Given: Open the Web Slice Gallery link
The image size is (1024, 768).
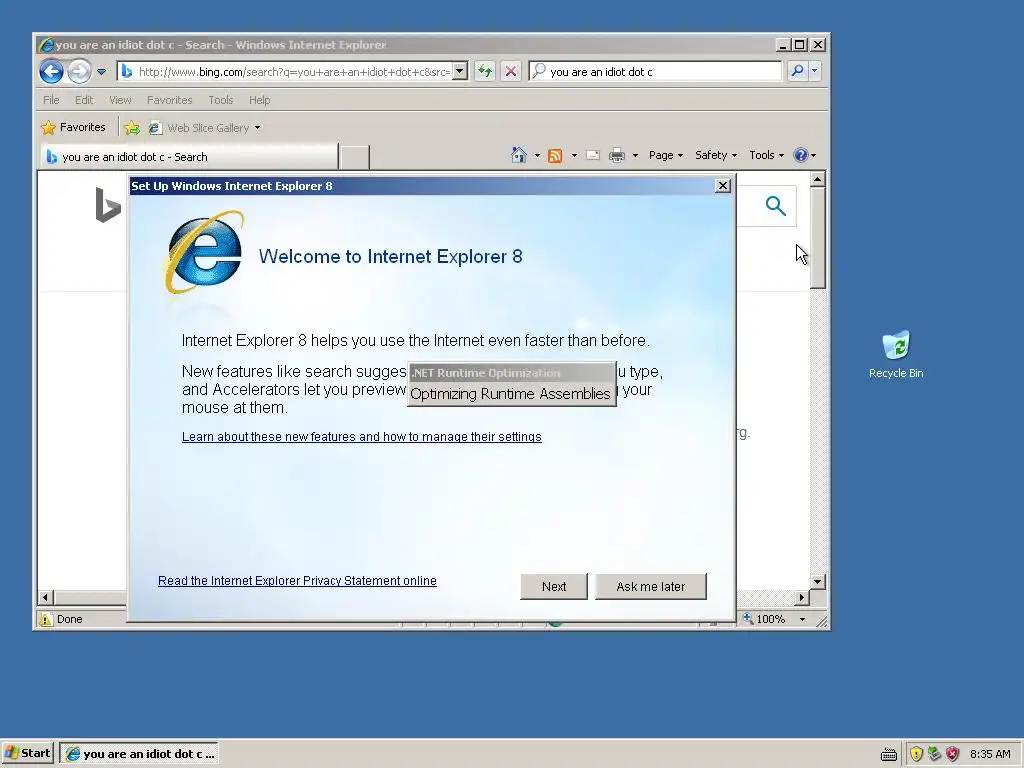Looking at the screenshot, I should pos(205,128).
